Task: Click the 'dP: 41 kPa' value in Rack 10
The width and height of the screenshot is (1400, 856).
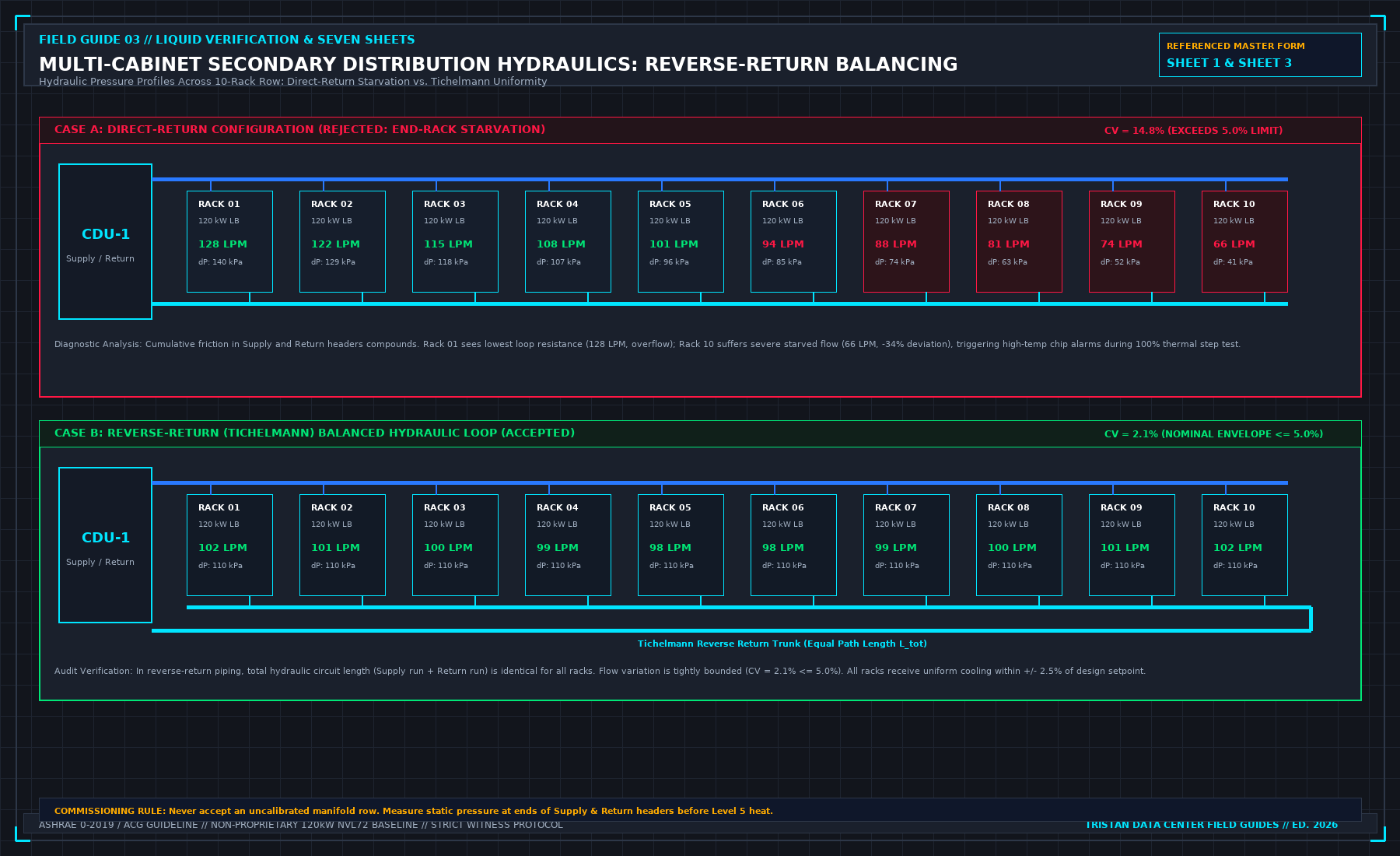Action: (1233, 262)
